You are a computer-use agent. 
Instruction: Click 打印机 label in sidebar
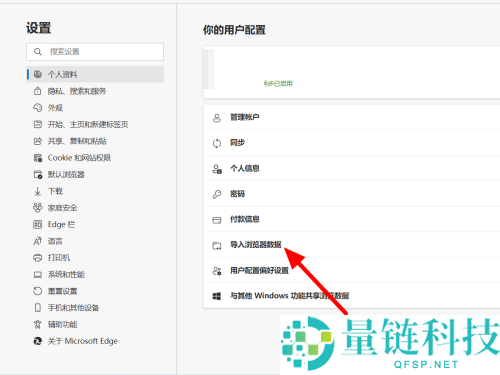pos(59,258)
